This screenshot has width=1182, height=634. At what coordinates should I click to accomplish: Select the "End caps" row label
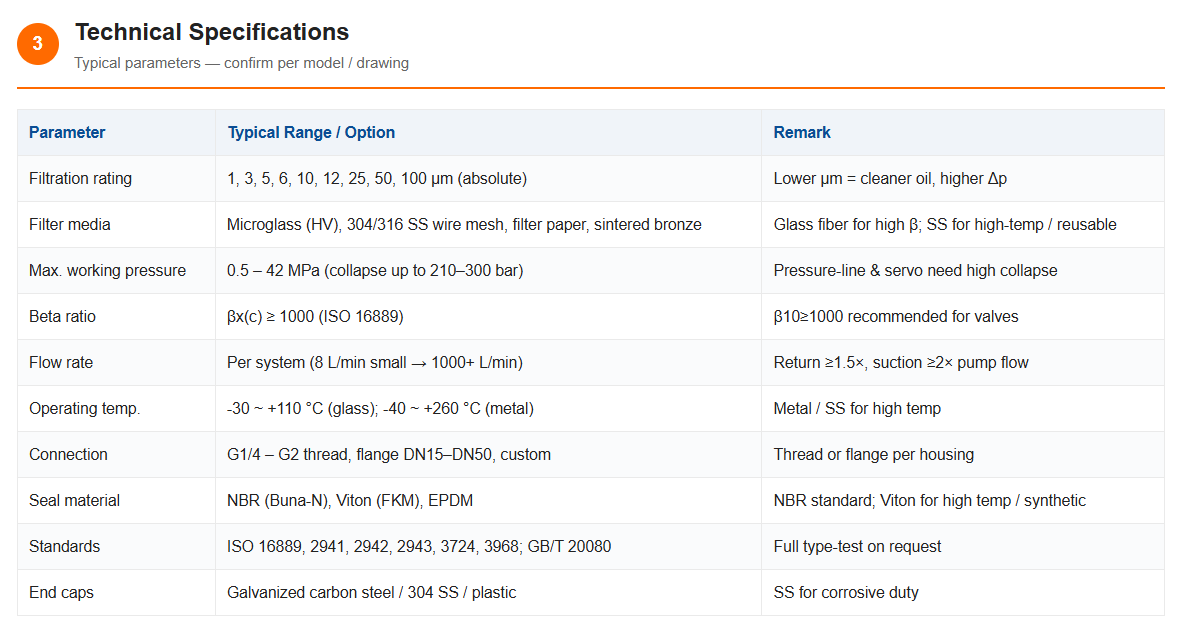(62, 593)
